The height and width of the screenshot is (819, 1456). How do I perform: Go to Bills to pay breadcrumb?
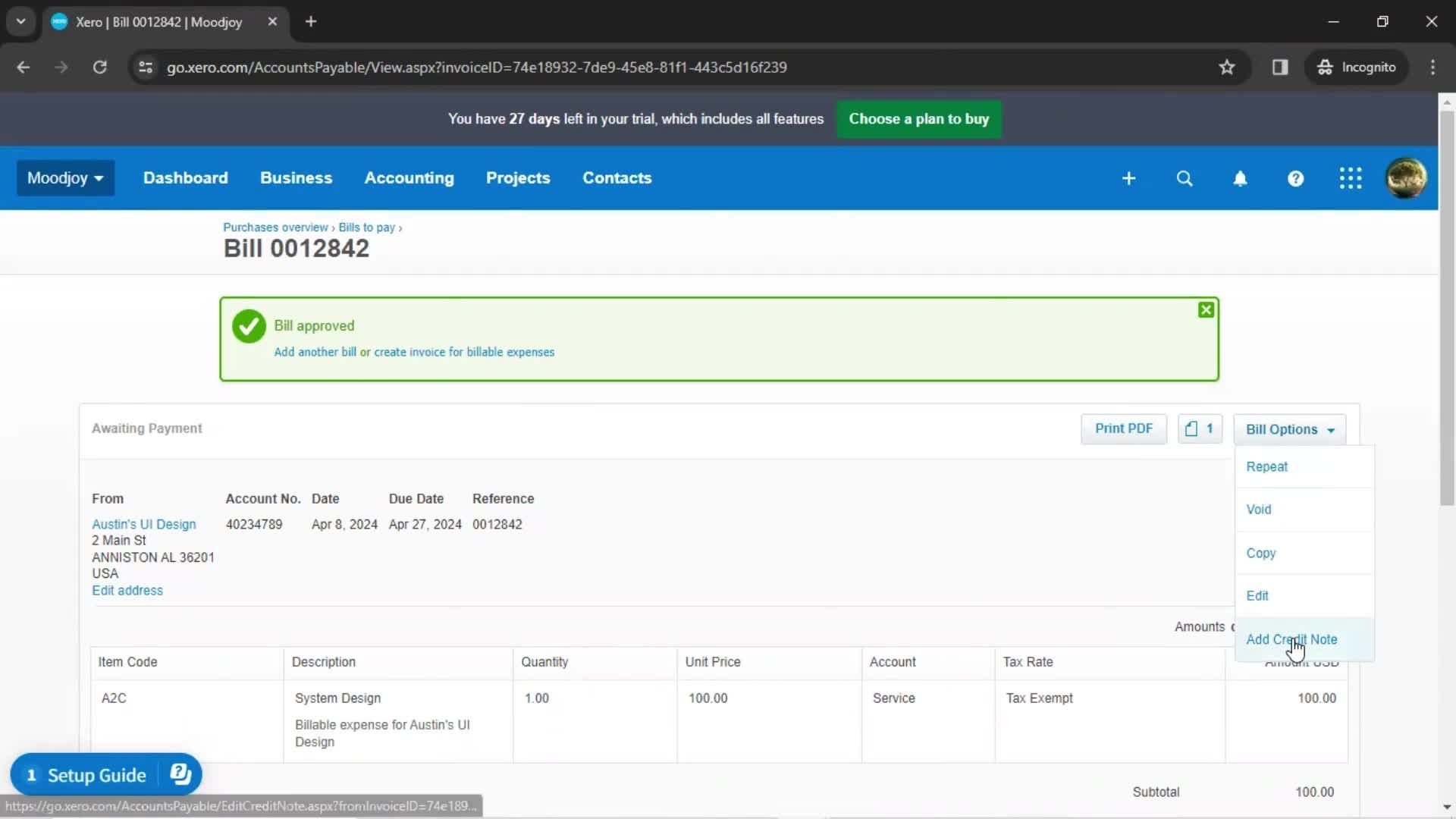pyautogui.click(x=366, y=227)
